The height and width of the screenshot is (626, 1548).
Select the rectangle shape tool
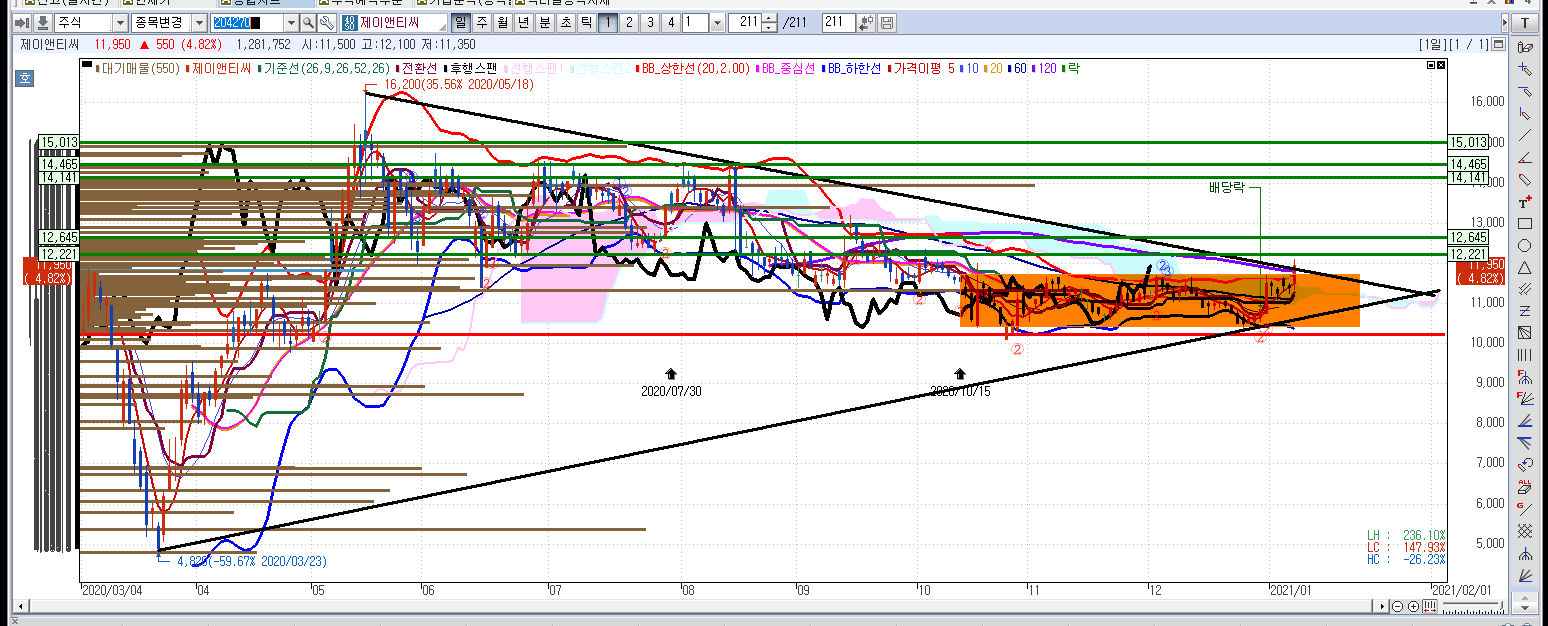(1525, 223)
